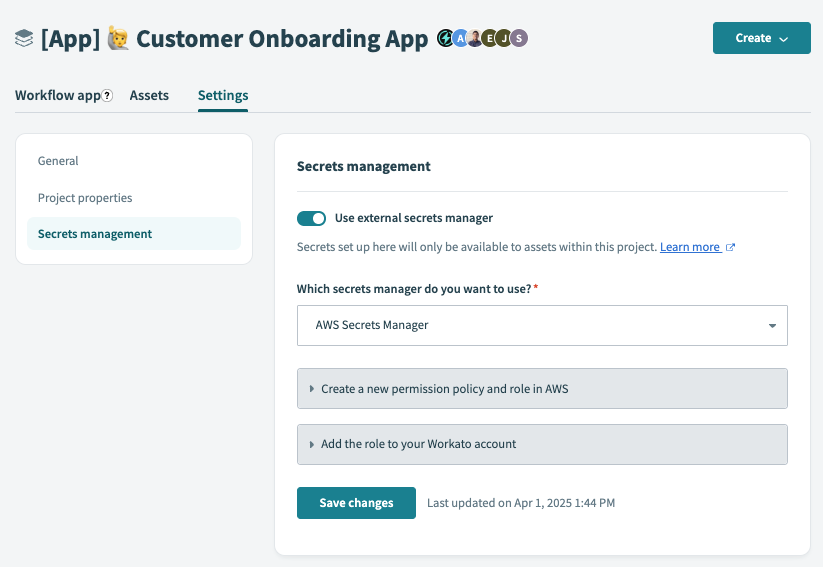The width and height of the screenshot is (823, 567).
Task: Click the help icon next to Workflow app
Action: pos(107,96)
